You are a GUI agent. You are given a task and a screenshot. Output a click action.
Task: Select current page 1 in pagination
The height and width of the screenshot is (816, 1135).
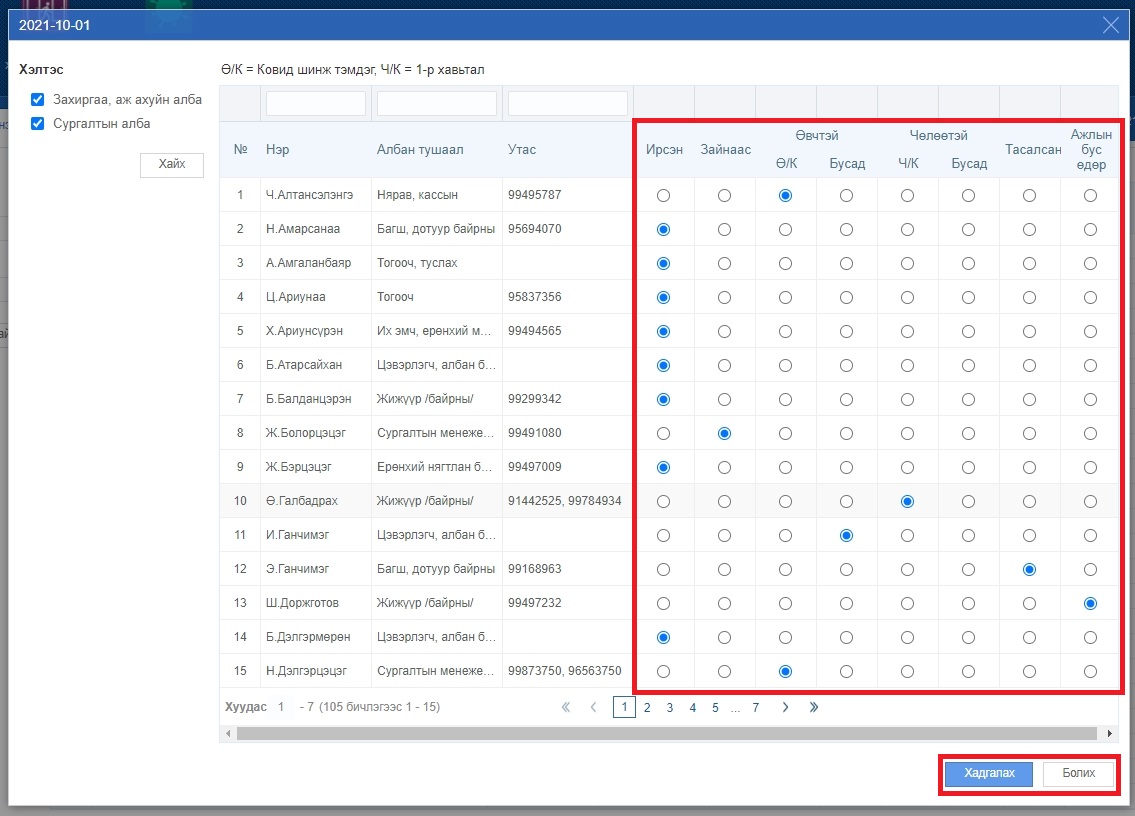click(624, 707)
